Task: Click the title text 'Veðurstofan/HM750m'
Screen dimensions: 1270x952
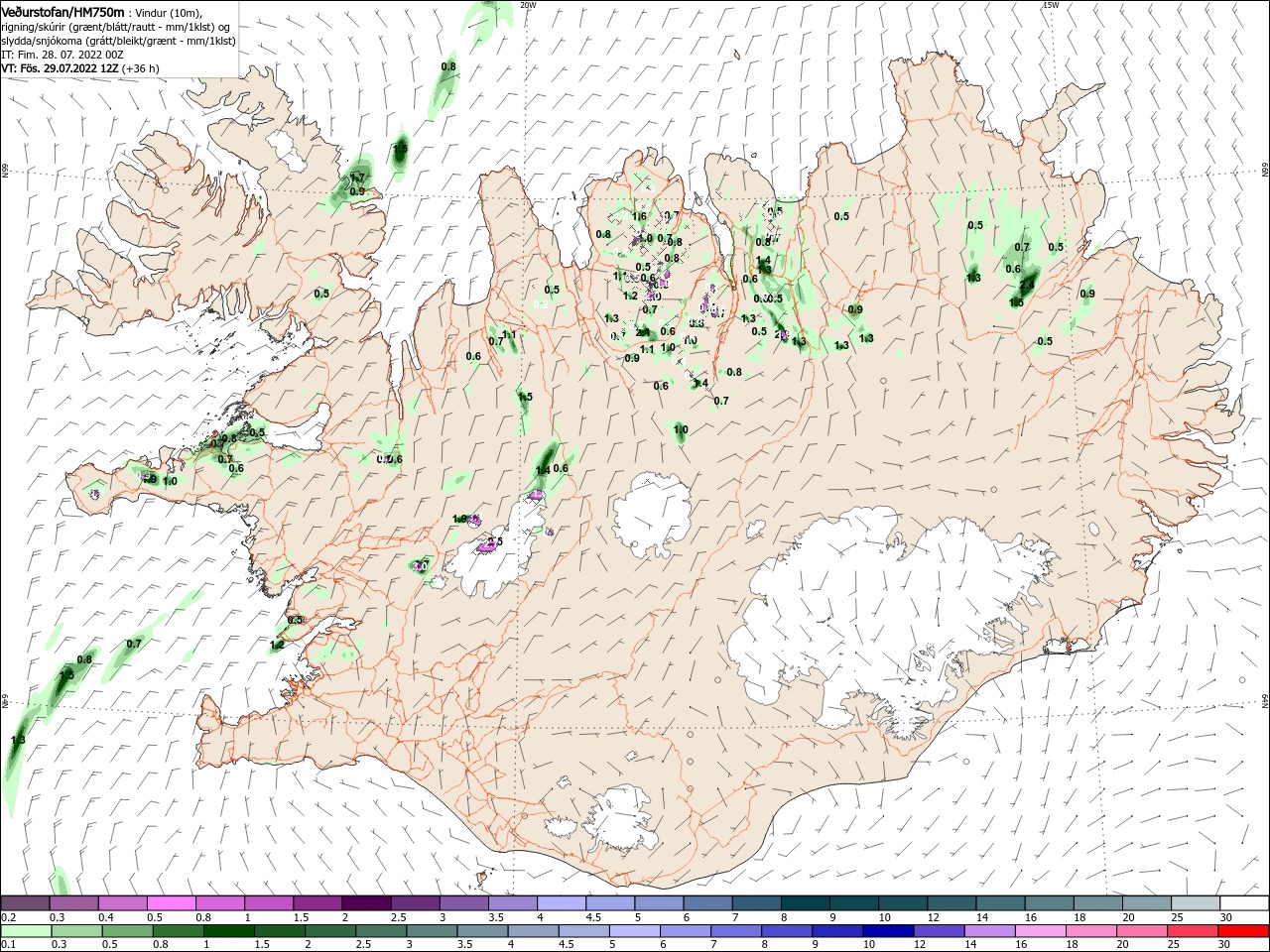Action: coord(63,11)
